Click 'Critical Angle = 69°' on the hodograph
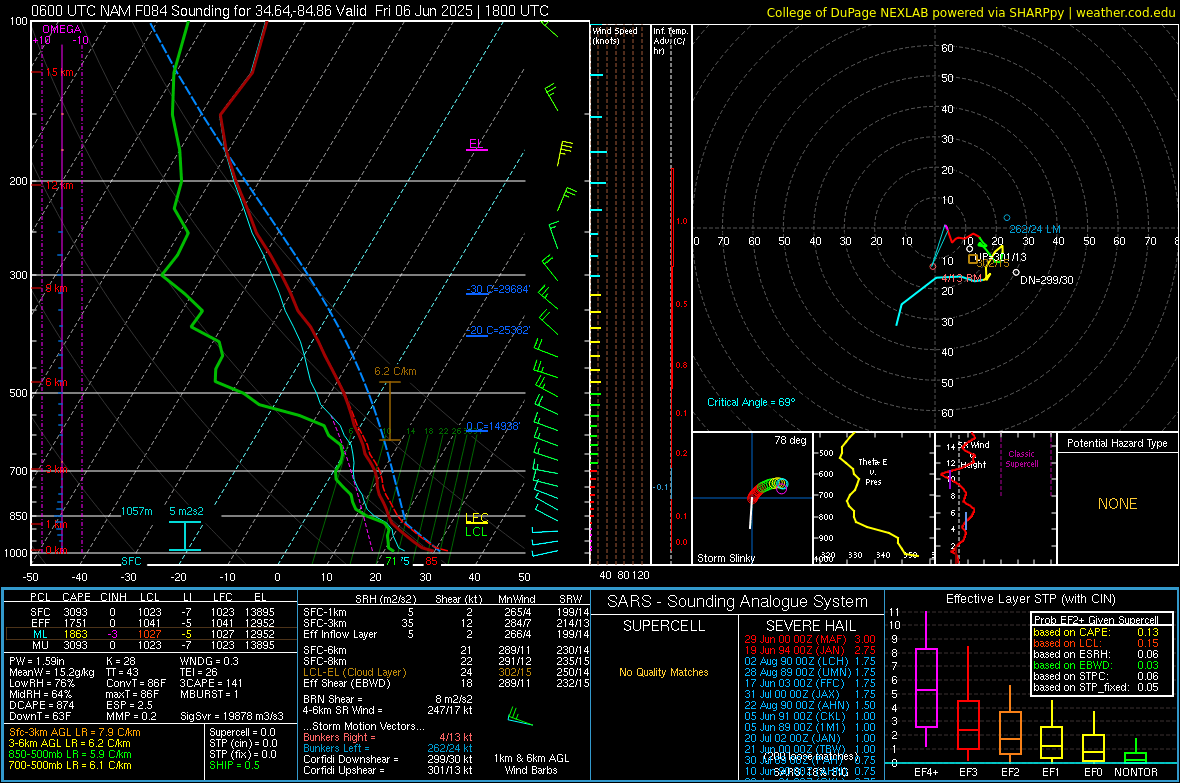Screen dimensions: 1180x783 (x=751, y=402)
